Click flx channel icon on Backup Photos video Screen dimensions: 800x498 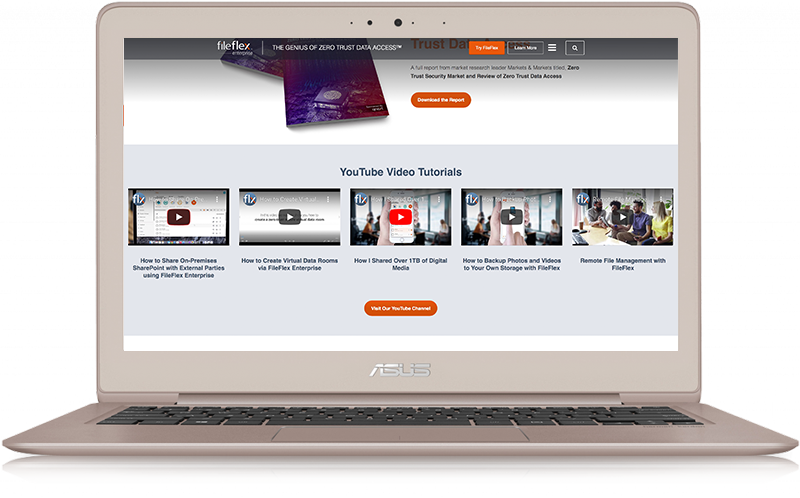pyautogui.click(x=472, y=199)
